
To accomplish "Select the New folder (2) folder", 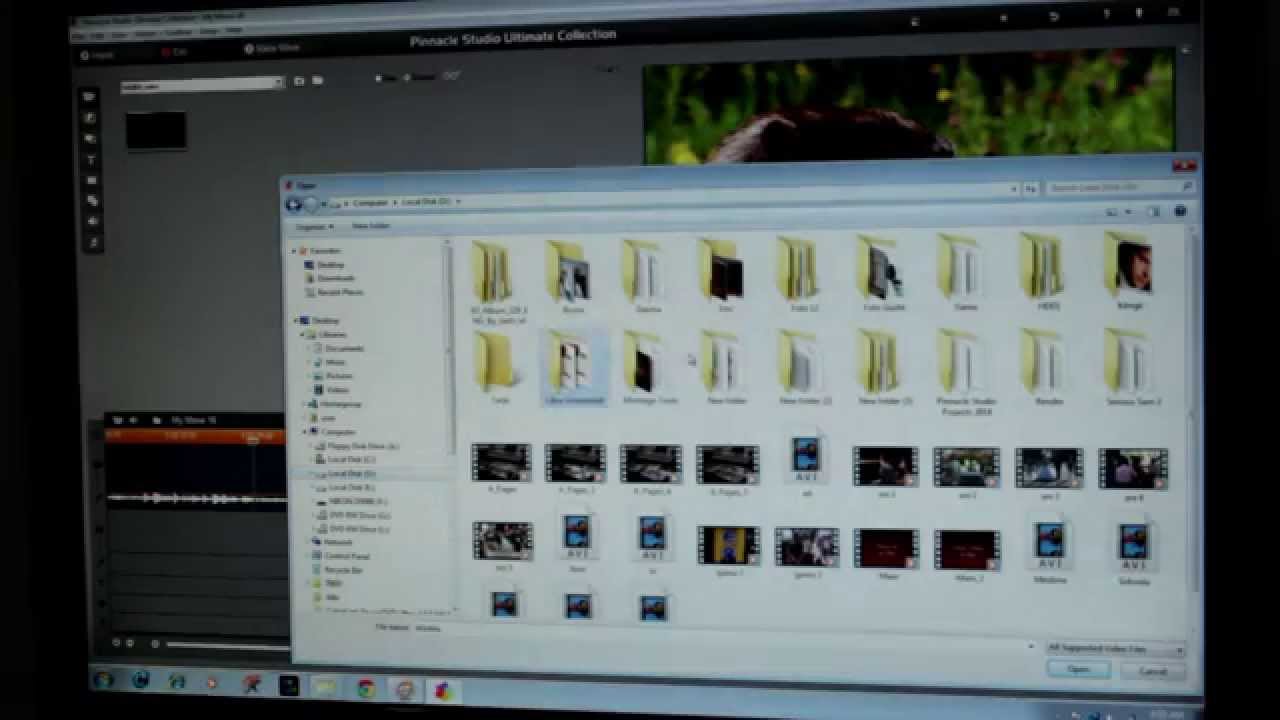I will coord(805,366).
